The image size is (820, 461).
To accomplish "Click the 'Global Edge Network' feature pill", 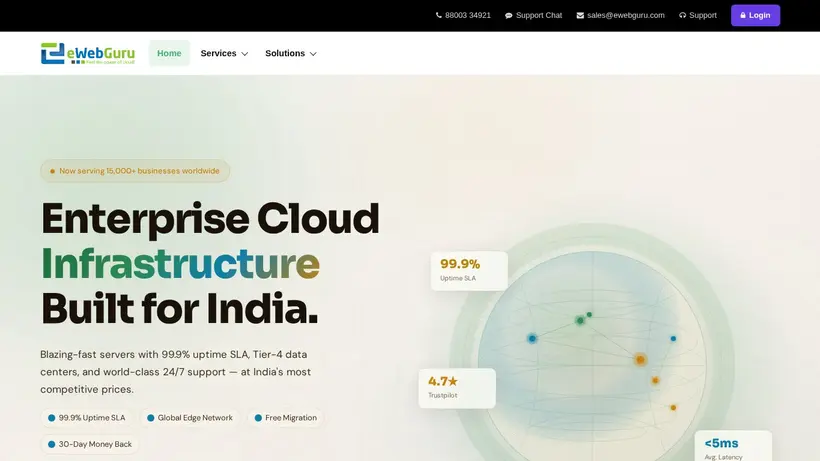I will pyautogui.click(x=190, y=418).
